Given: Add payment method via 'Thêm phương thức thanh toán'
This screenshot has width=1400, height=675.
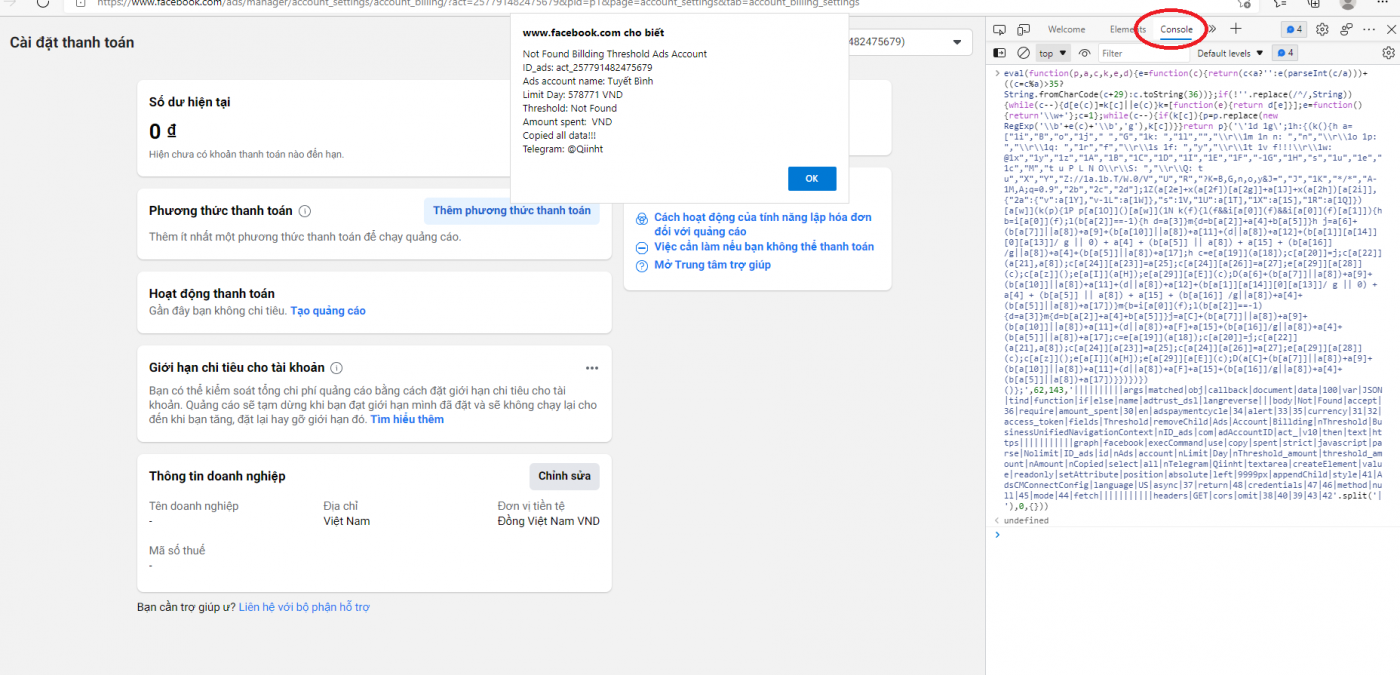Looking at the screenshot, I should [511, 211].
